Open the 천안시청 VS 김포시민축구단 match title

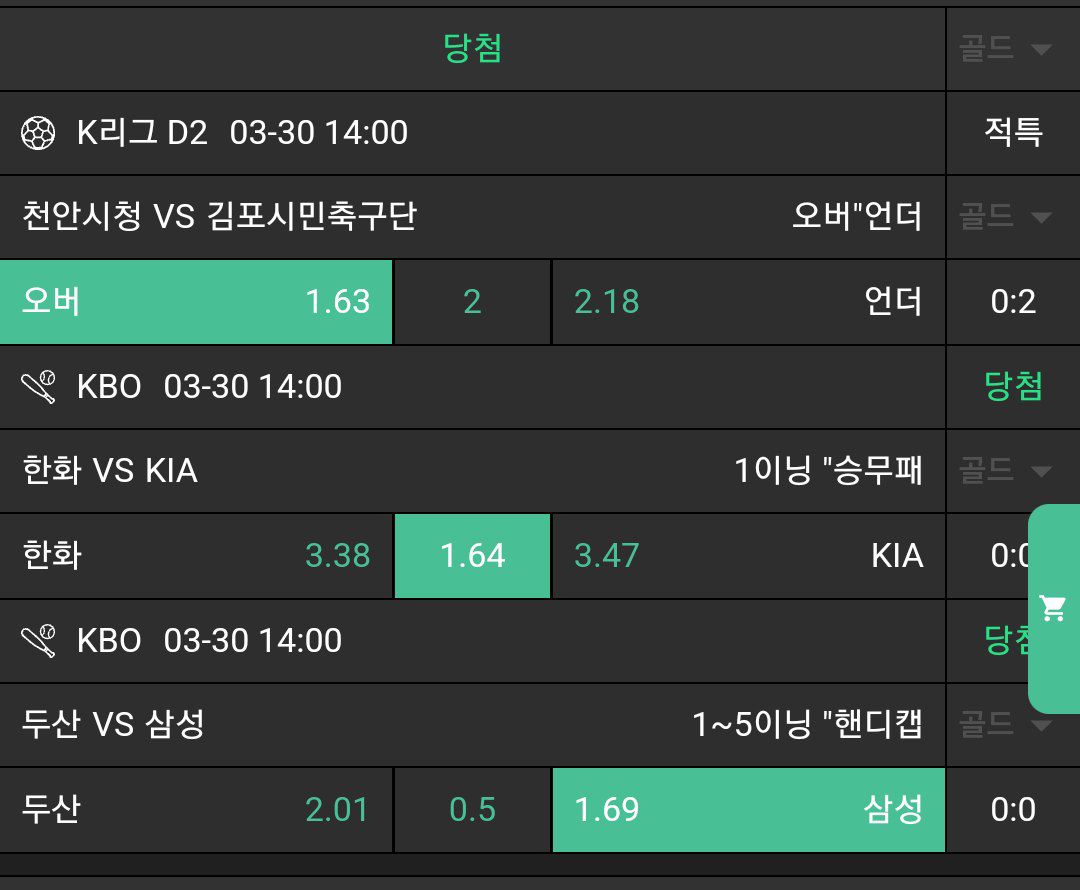coord(220,216)
